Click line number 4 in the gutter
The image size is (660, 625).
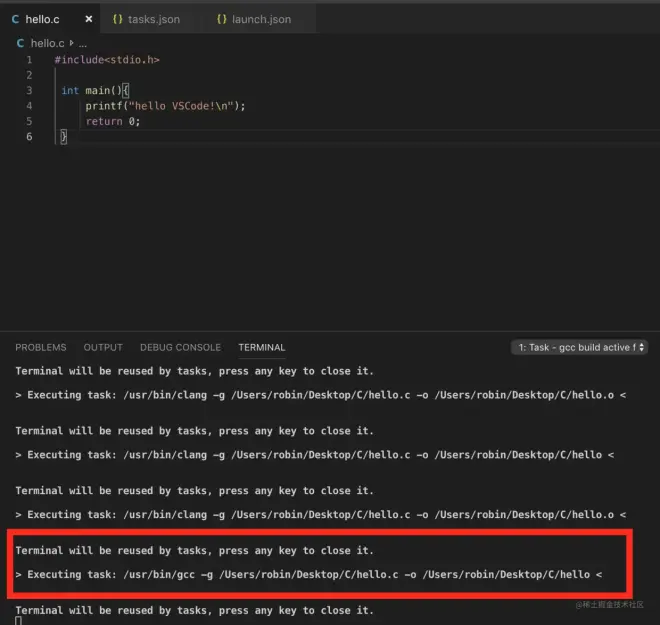(29, 106)
